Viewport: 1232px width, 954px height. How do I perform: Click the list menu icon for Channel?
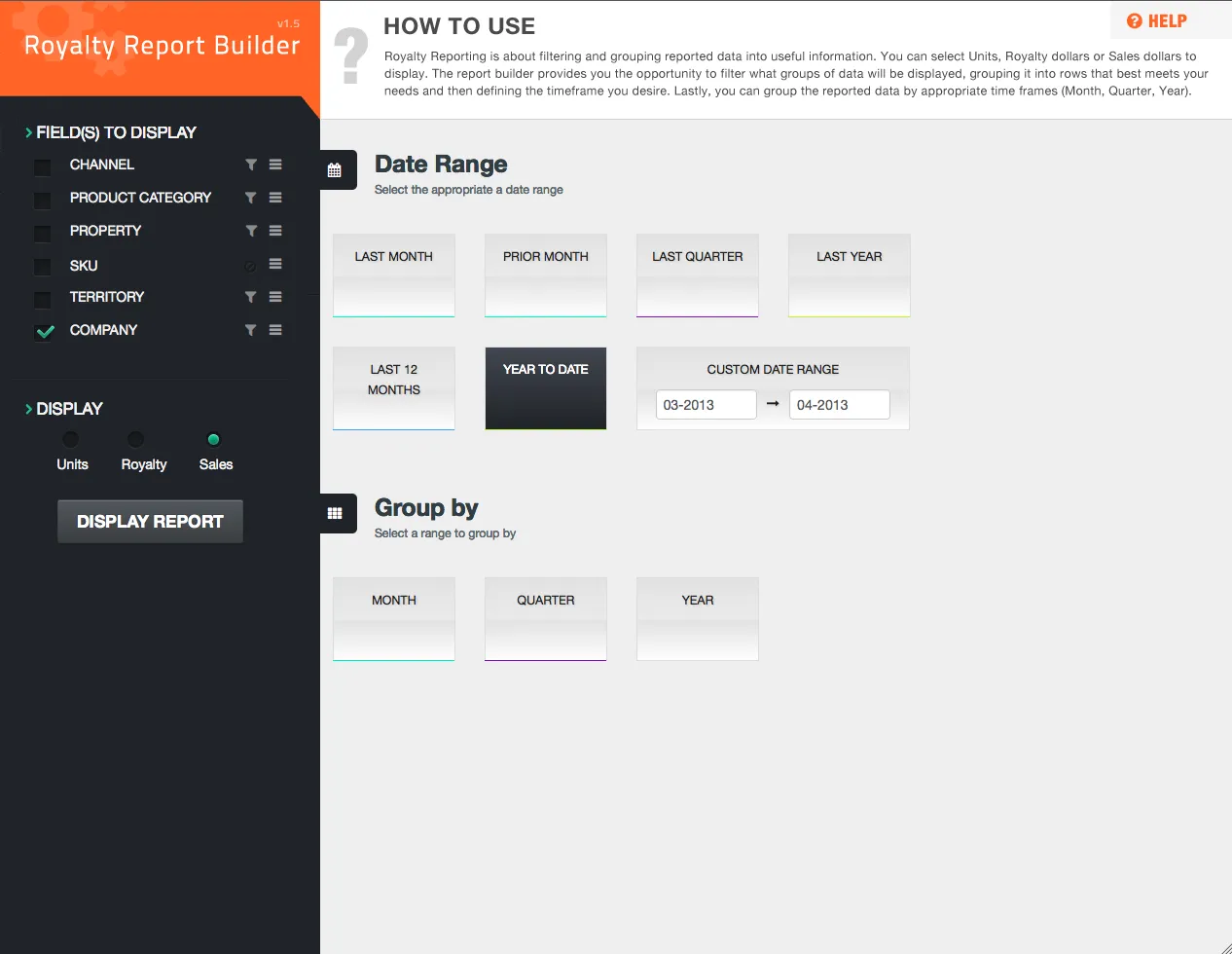pyautogui.click(x=275, y=165)
